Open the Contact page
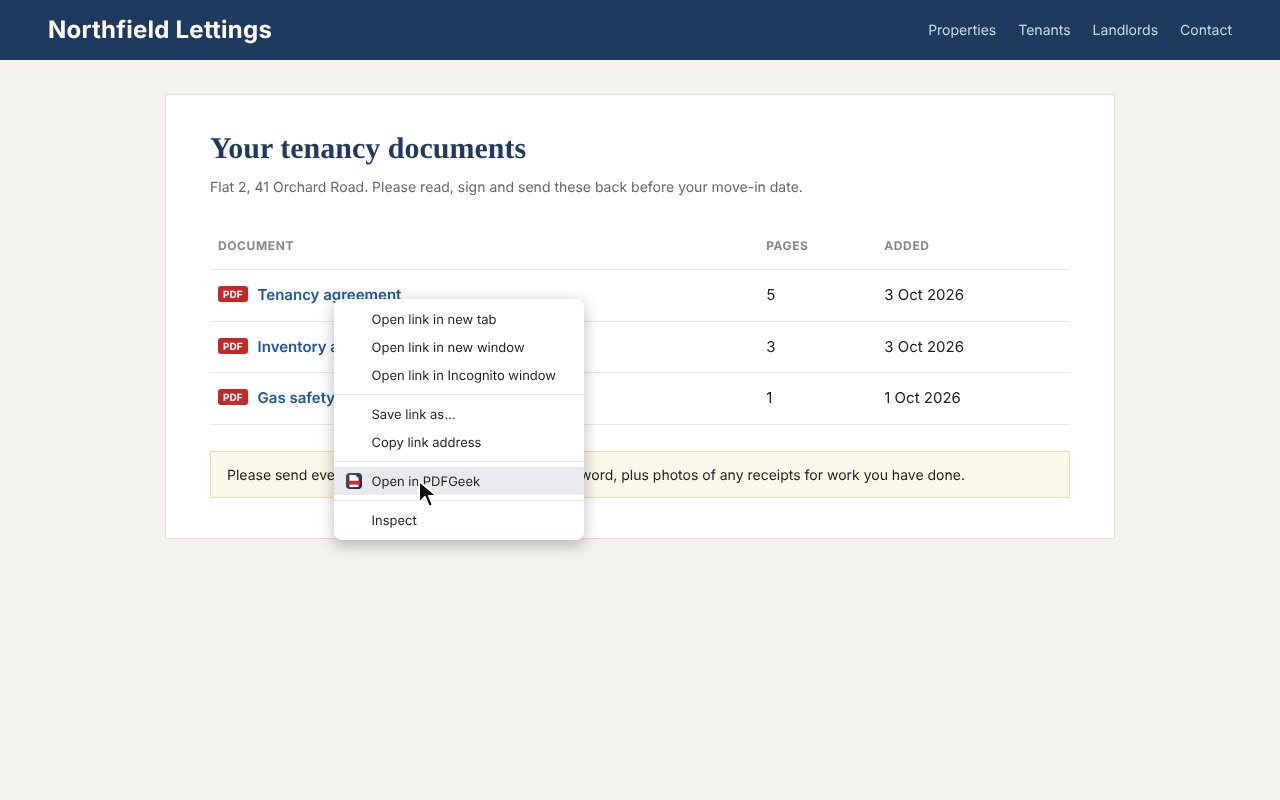1280x800 pixels. (x=1206, y=30)
